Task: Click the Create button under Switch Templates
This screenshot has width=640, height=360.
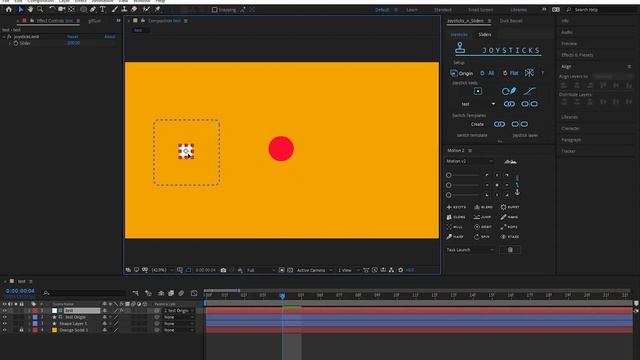Action: [477, 124]
